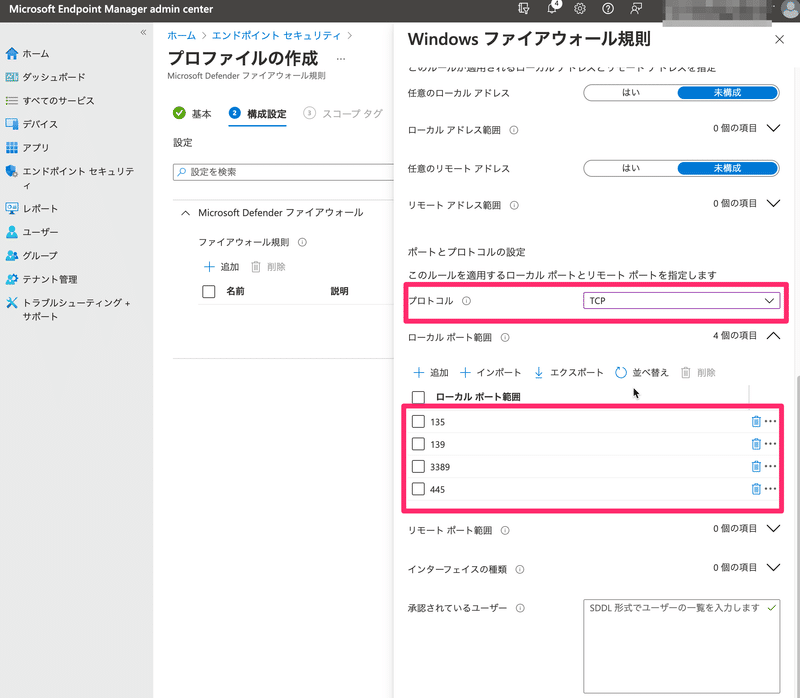The image size is (800, 698).
Task: Open the notifications bell in the header
Action: 553,8
